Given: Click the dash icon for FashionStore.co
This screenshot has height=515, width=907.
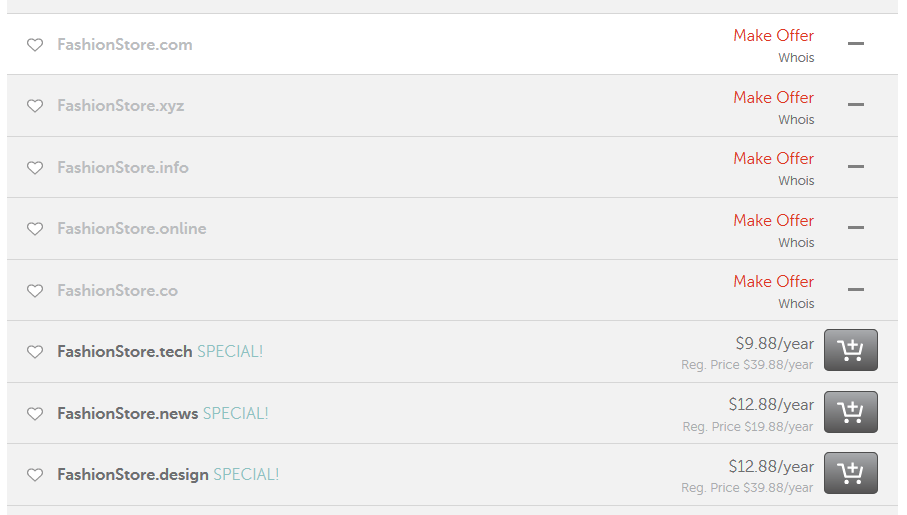Looking at the screenshot, I should (x=856, y=289).
